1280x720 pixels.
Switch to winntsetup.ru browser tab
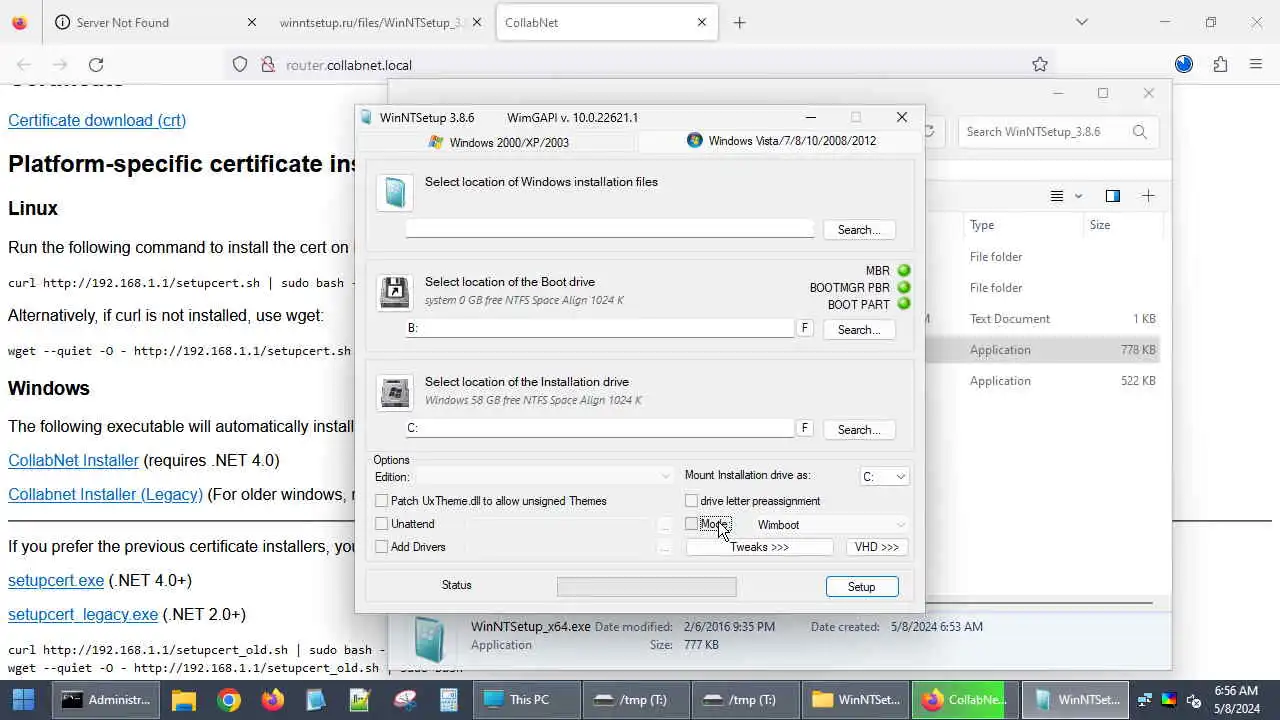[x=379, y=22]
